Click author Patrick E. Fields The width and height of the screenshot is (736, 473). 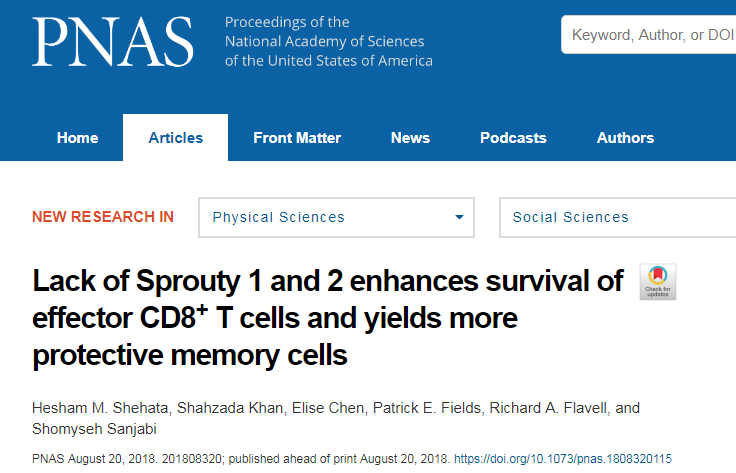point(427,408)
